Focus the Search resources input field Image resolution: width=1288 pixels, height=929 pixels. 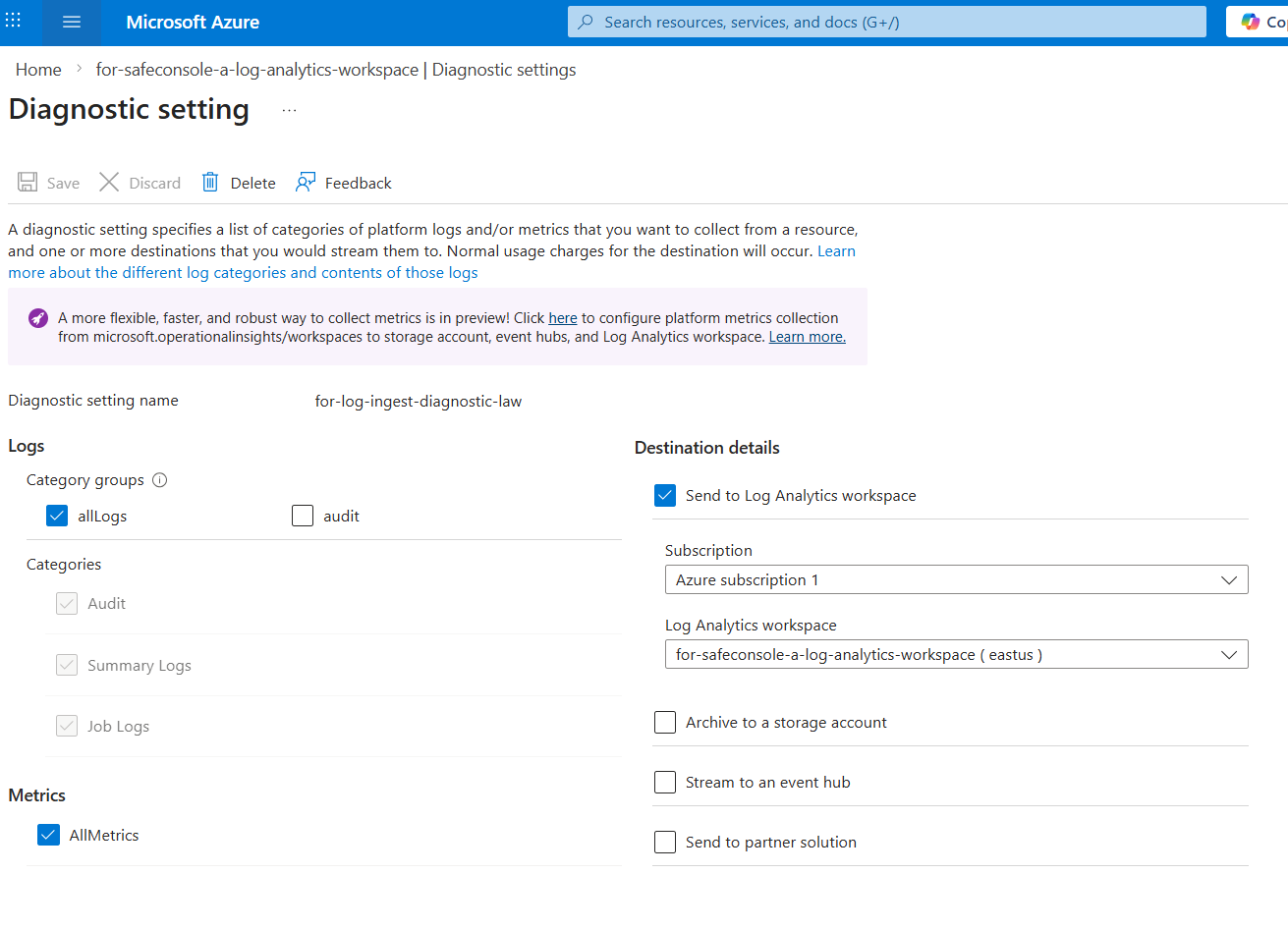887,22
